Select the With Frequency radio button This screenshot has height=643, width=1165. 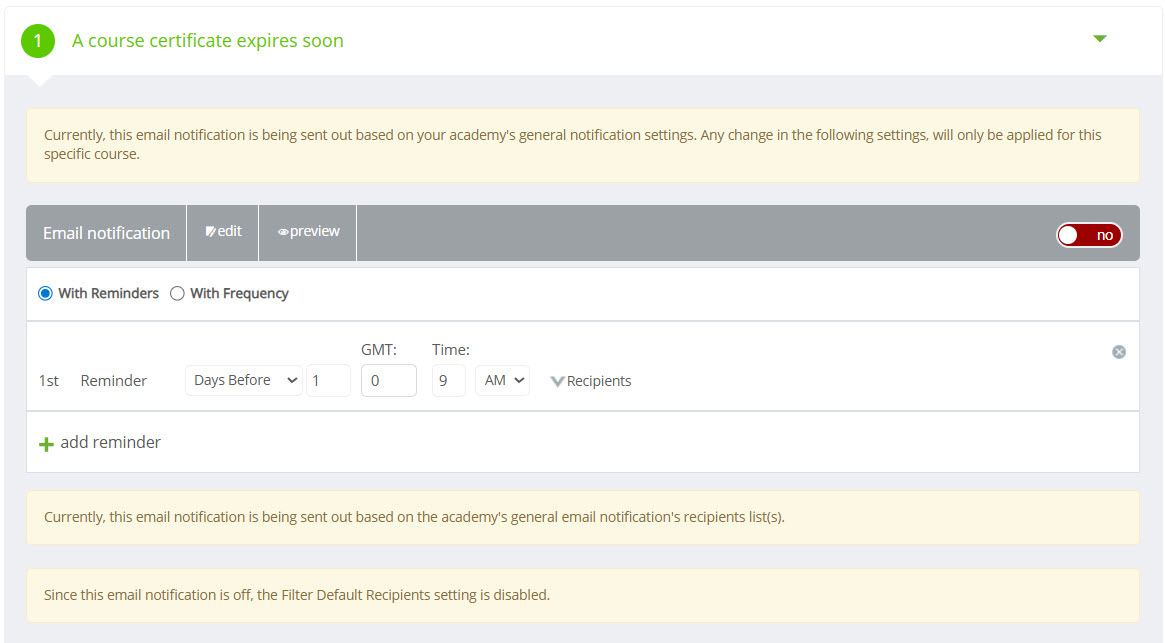tap(177, 294)
